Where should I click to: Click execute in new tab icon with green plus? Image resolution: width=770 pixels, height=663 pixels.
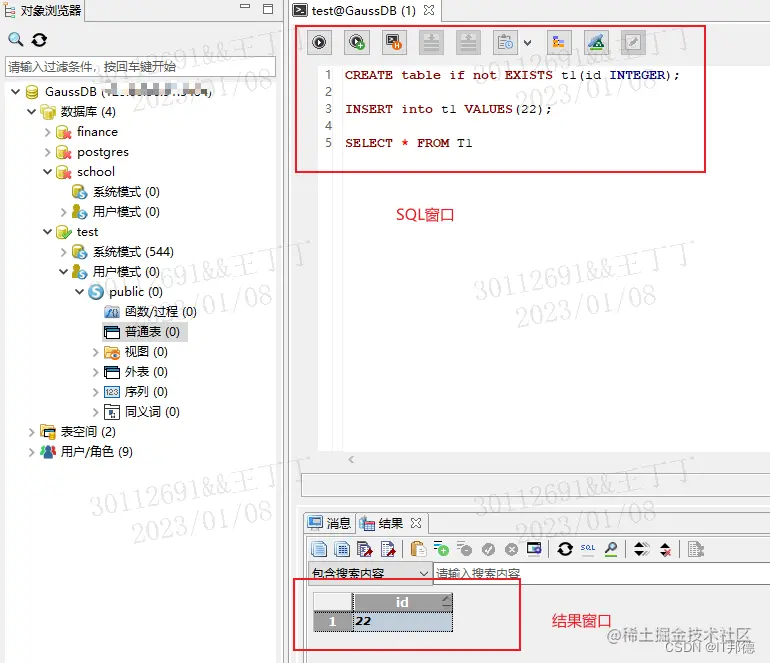(x=357, y=42)
